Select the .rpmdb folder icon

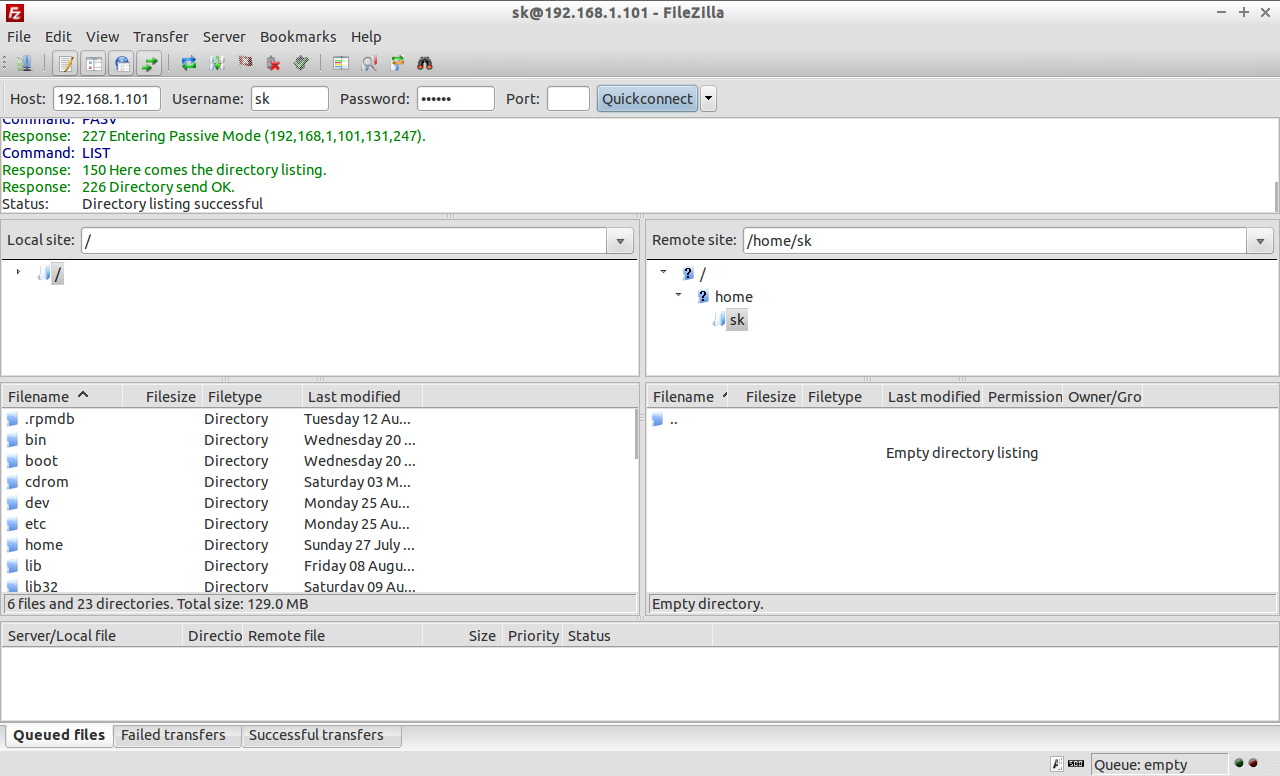pos(13,420)
